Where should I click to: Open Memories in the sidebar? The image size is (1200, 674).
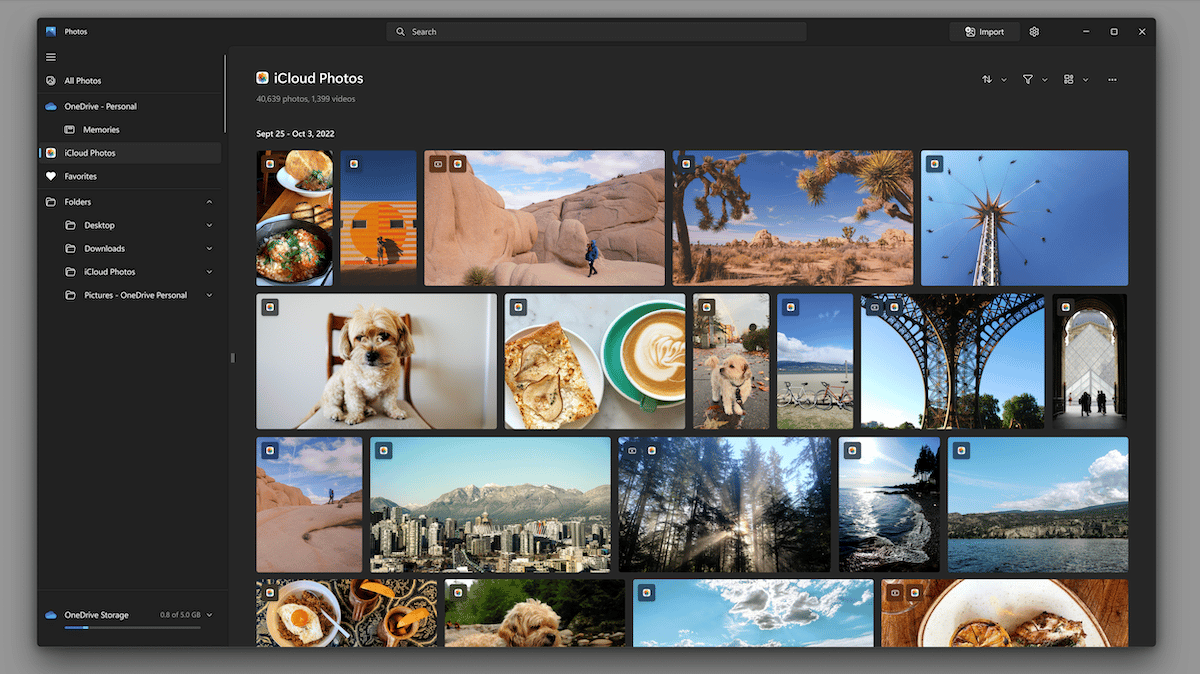[101, 130]
